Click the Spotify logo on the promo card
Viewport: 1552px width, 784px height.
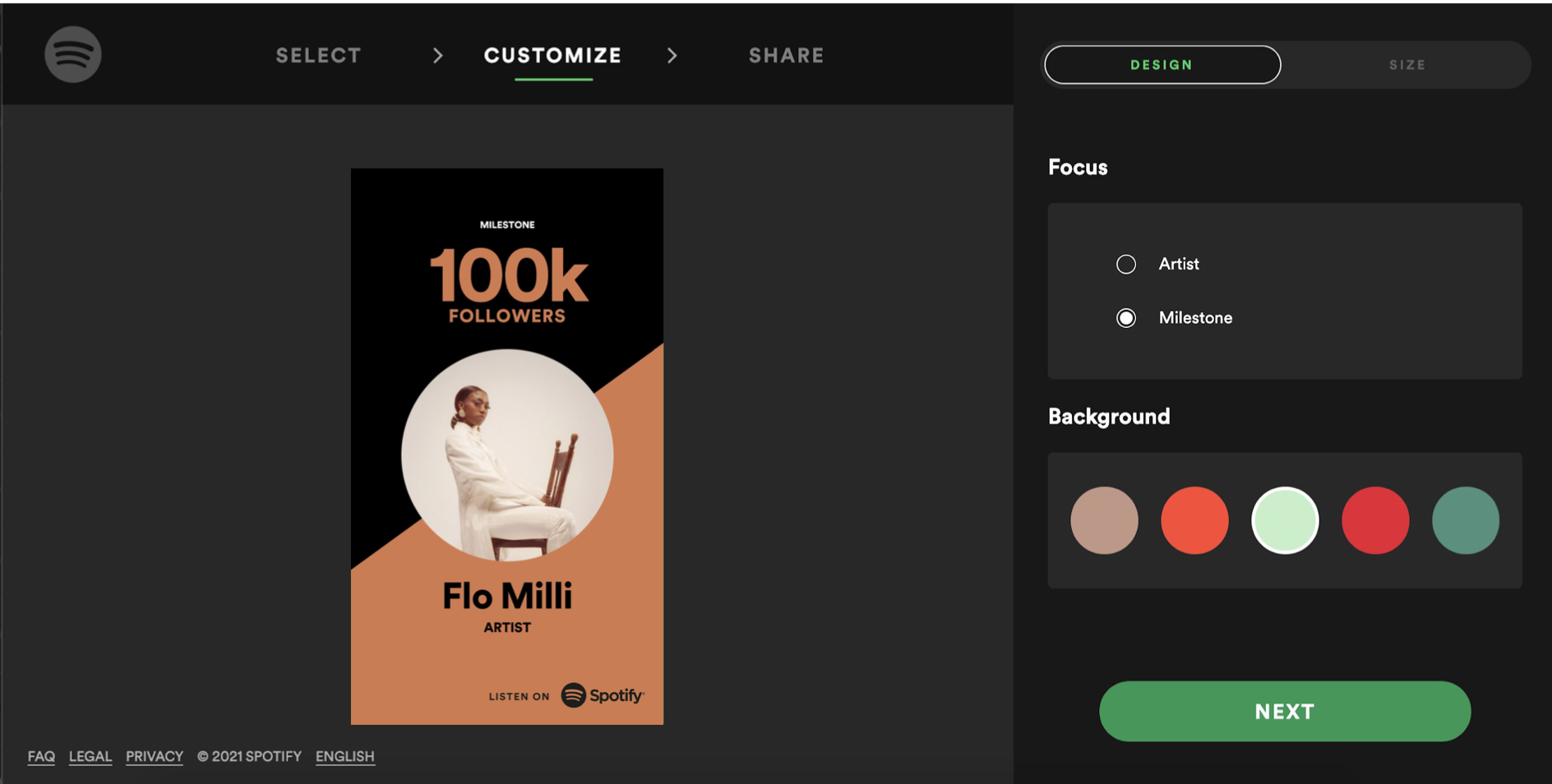pos(603,695)
